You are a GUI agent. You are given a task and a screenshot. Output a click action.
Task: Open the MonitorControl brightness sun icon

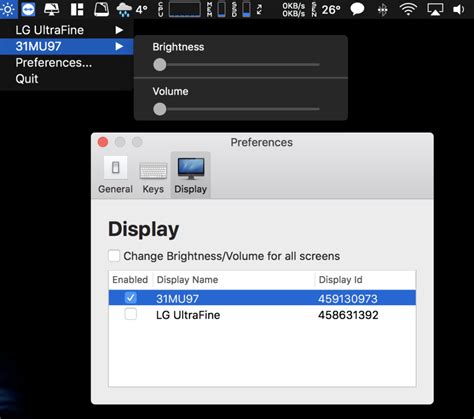point(8,9)
